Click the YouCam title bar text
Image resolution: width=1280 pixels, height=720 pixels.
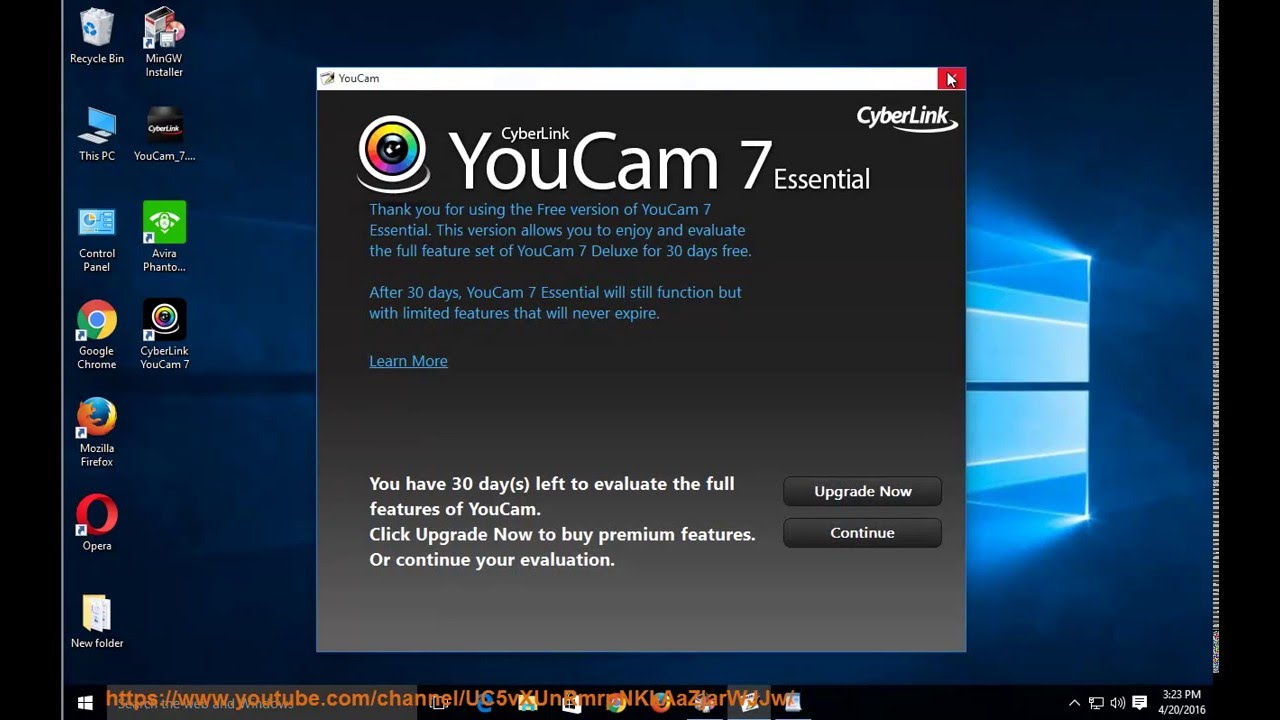click(x=358, y=78)
